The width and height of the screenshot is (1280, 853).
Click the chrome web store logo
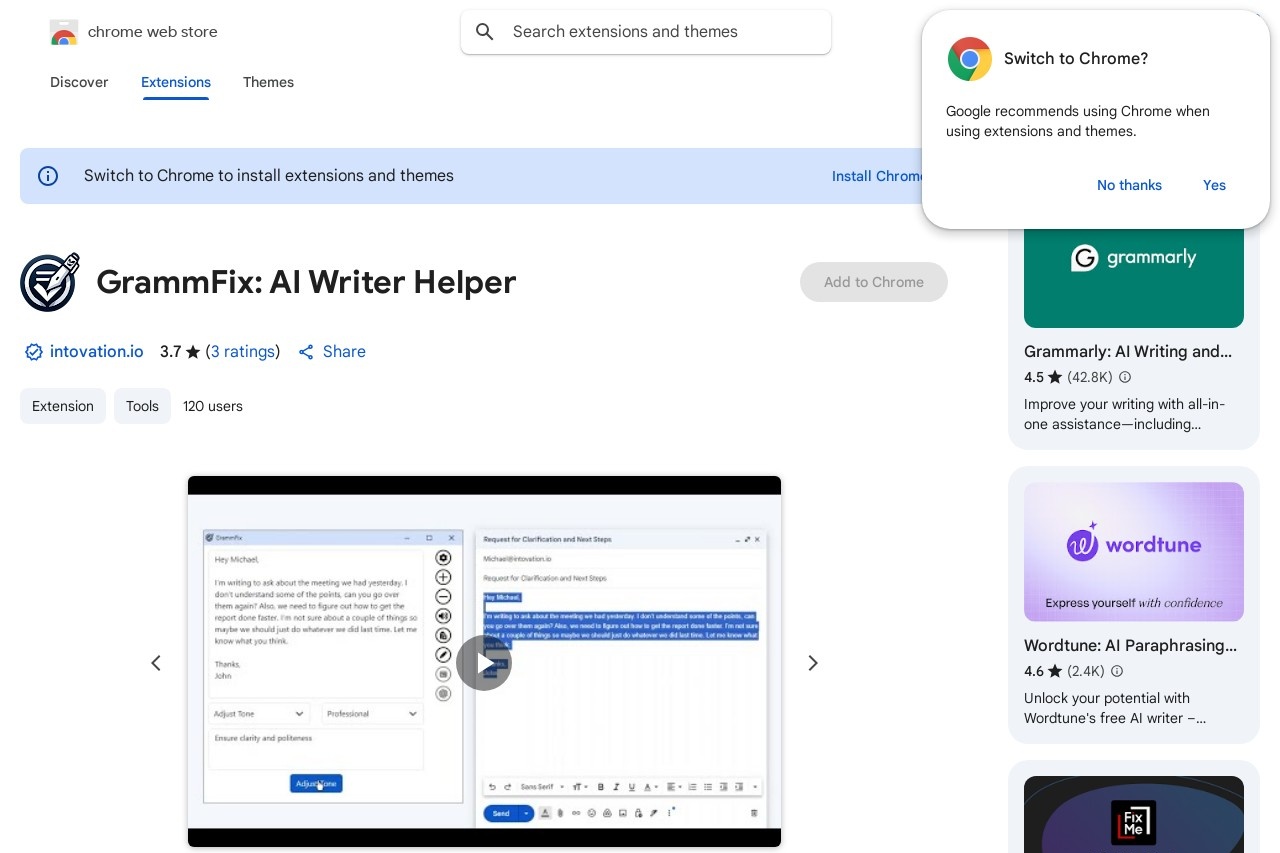[63, 32]
